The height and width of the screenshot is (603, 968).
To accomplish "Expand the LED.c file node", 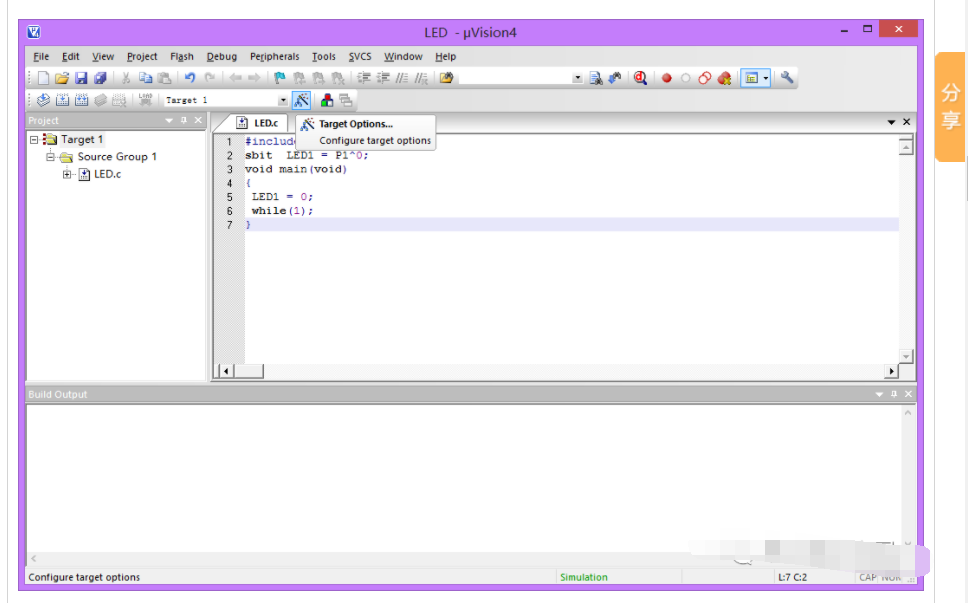I will coord(67,174).
